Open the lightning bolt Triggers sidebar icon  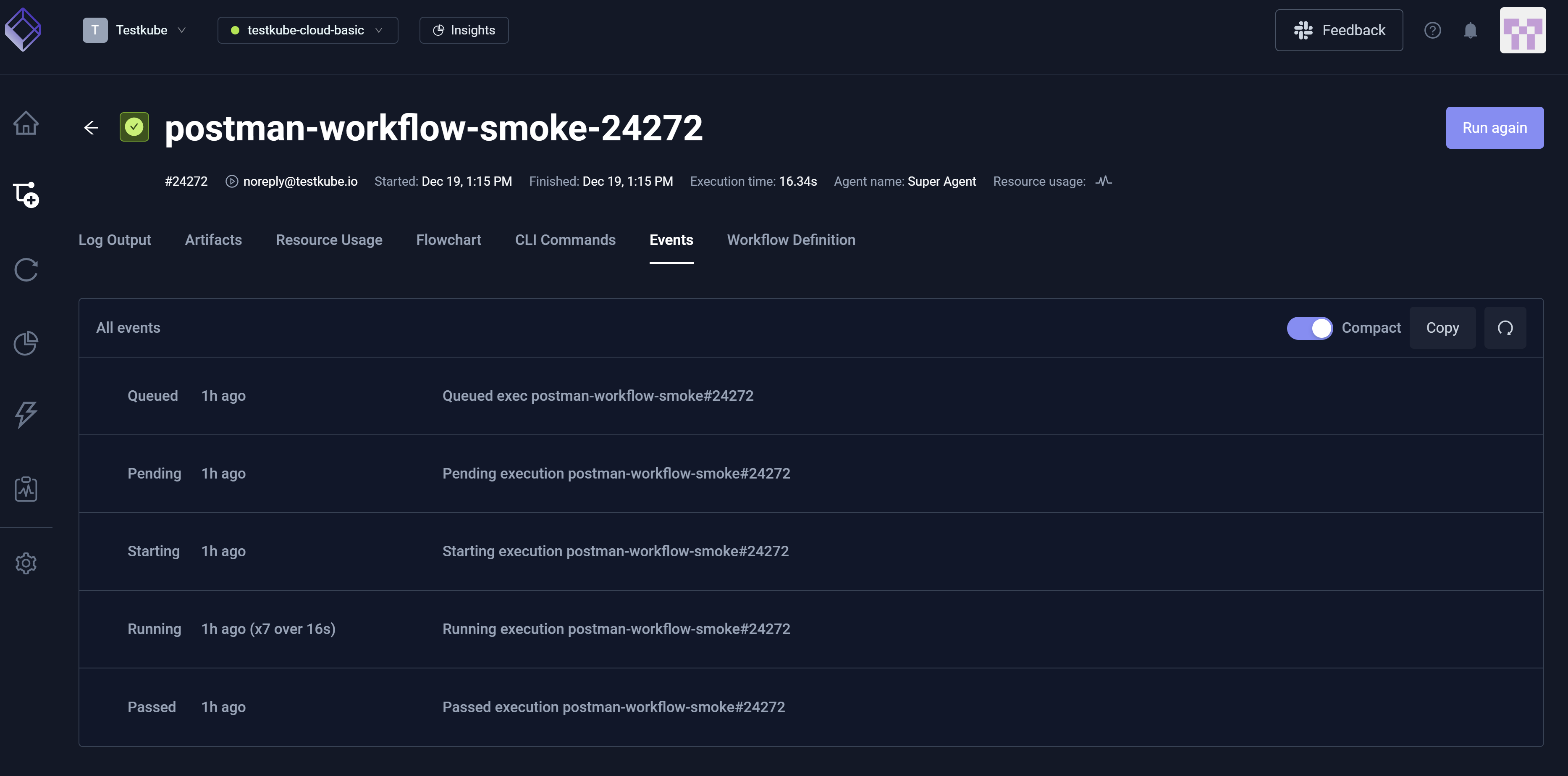click(26, 415)
